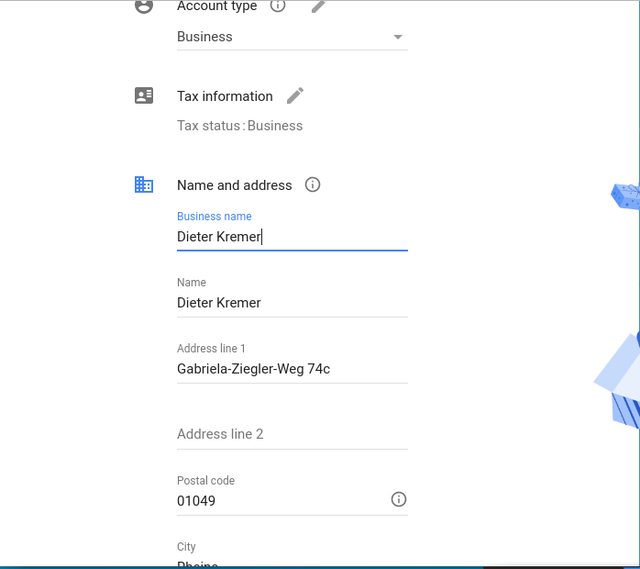
Task: Click the Address line 1 field
Action: point(290,369)
